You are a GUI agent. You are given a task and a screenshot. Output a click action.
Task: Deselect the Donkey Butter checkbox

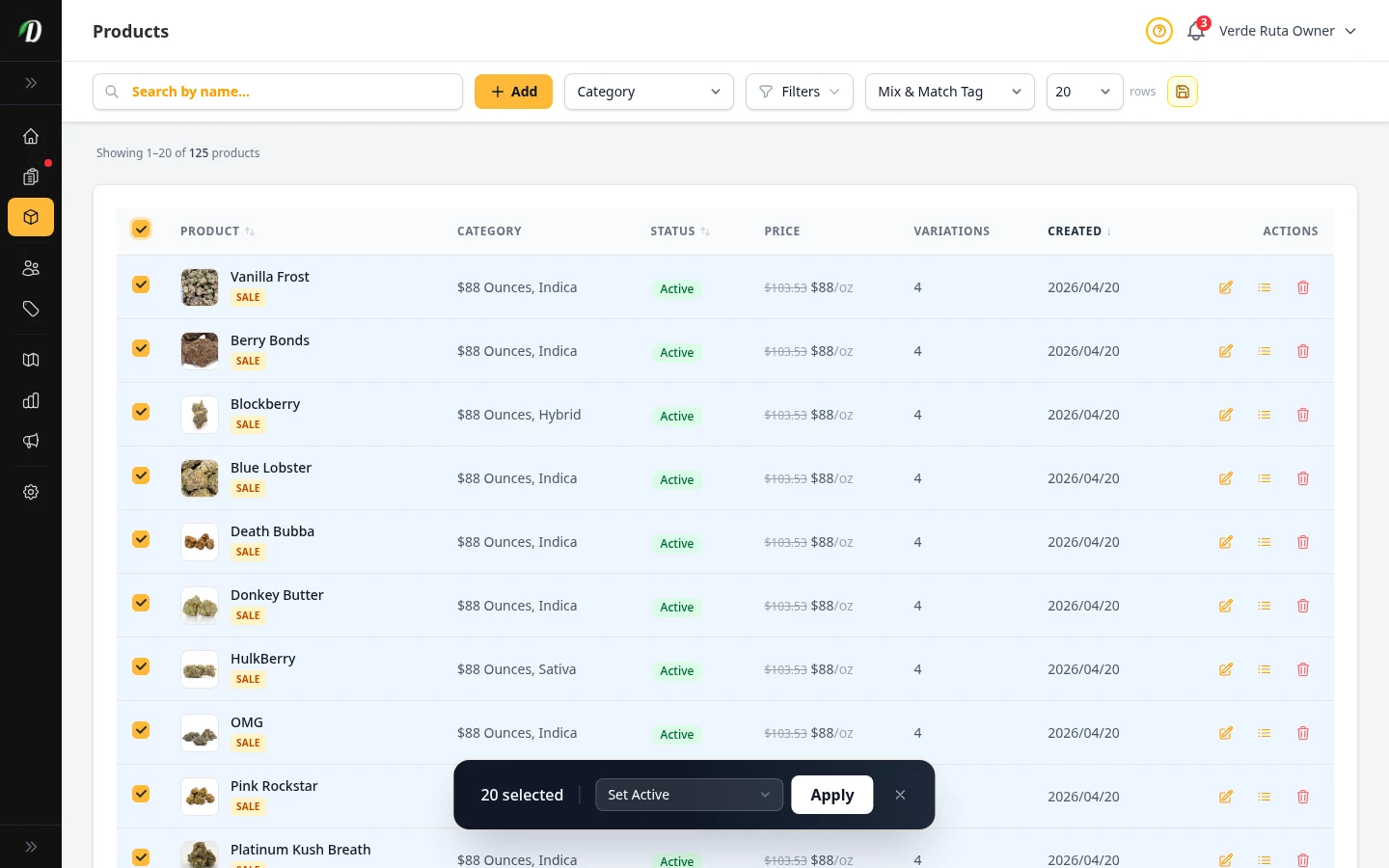click(x=141, y=603)
